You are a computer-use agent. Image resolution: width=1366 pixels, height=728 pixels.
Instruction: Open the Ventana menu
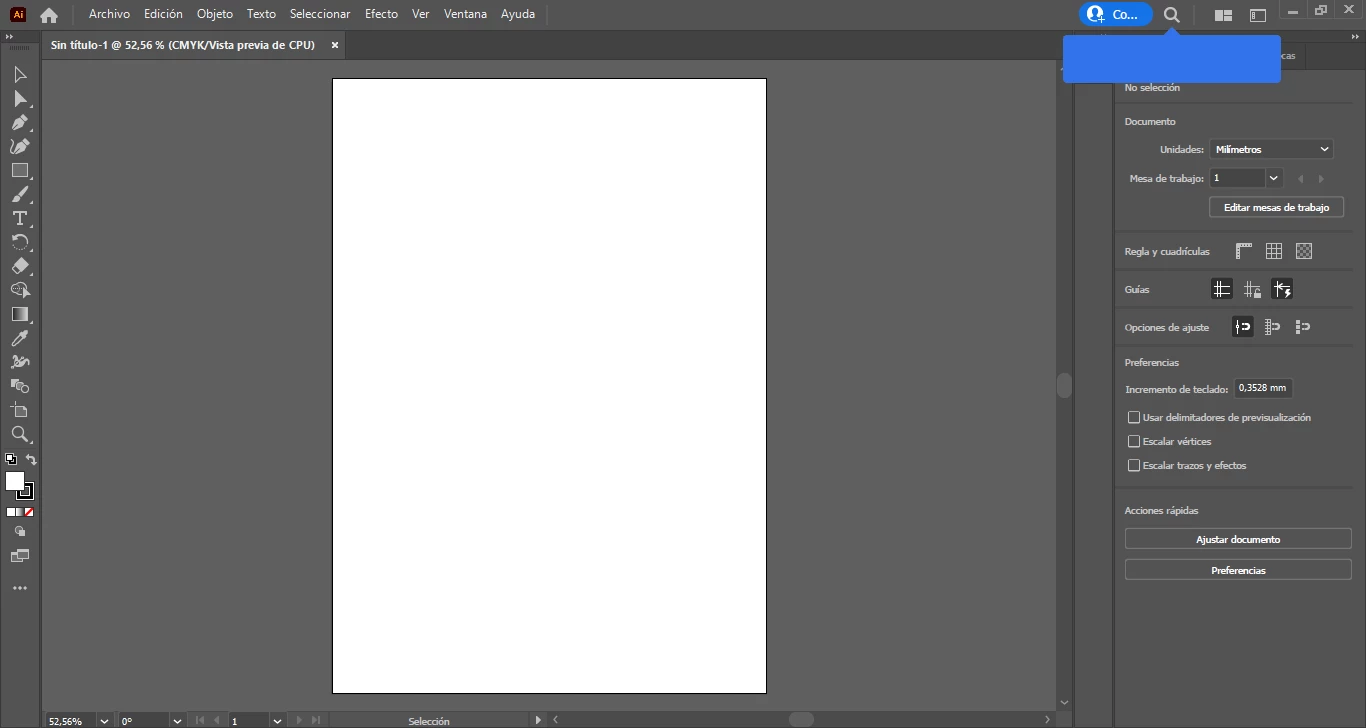(x=465, y=14)
